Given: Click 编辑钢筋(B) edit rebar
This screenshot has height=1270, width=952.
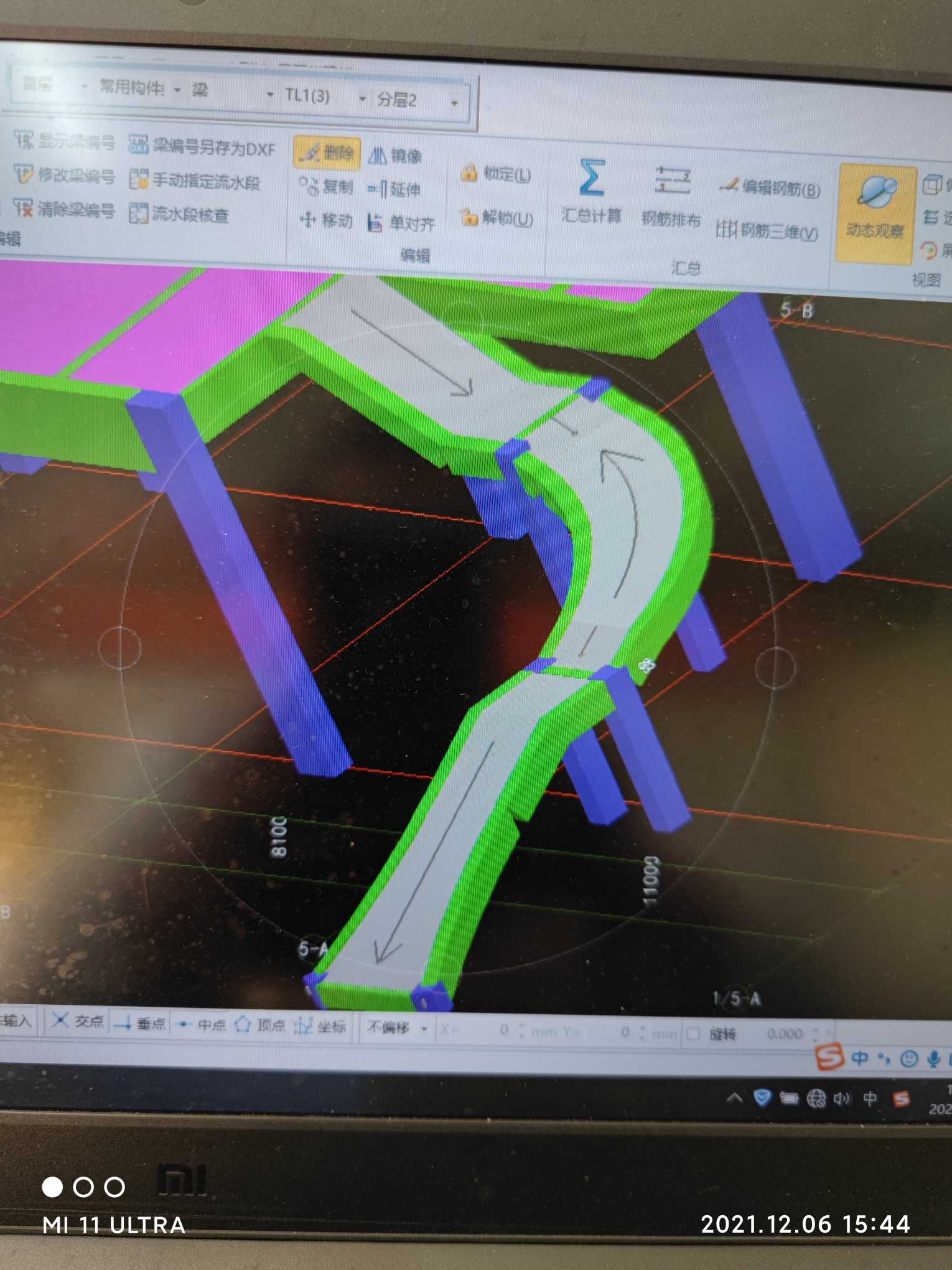Looking at the screenshot, I should 769,187.
